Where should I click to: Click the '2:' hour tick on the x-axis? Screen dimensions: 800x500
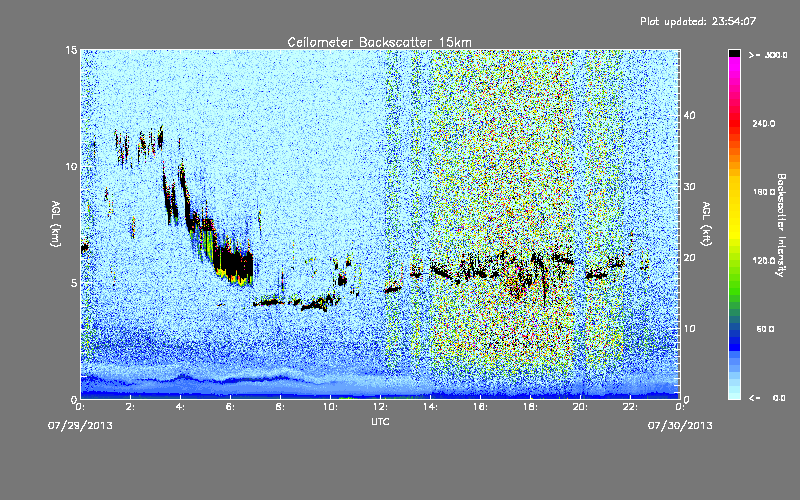coord(131,407)
